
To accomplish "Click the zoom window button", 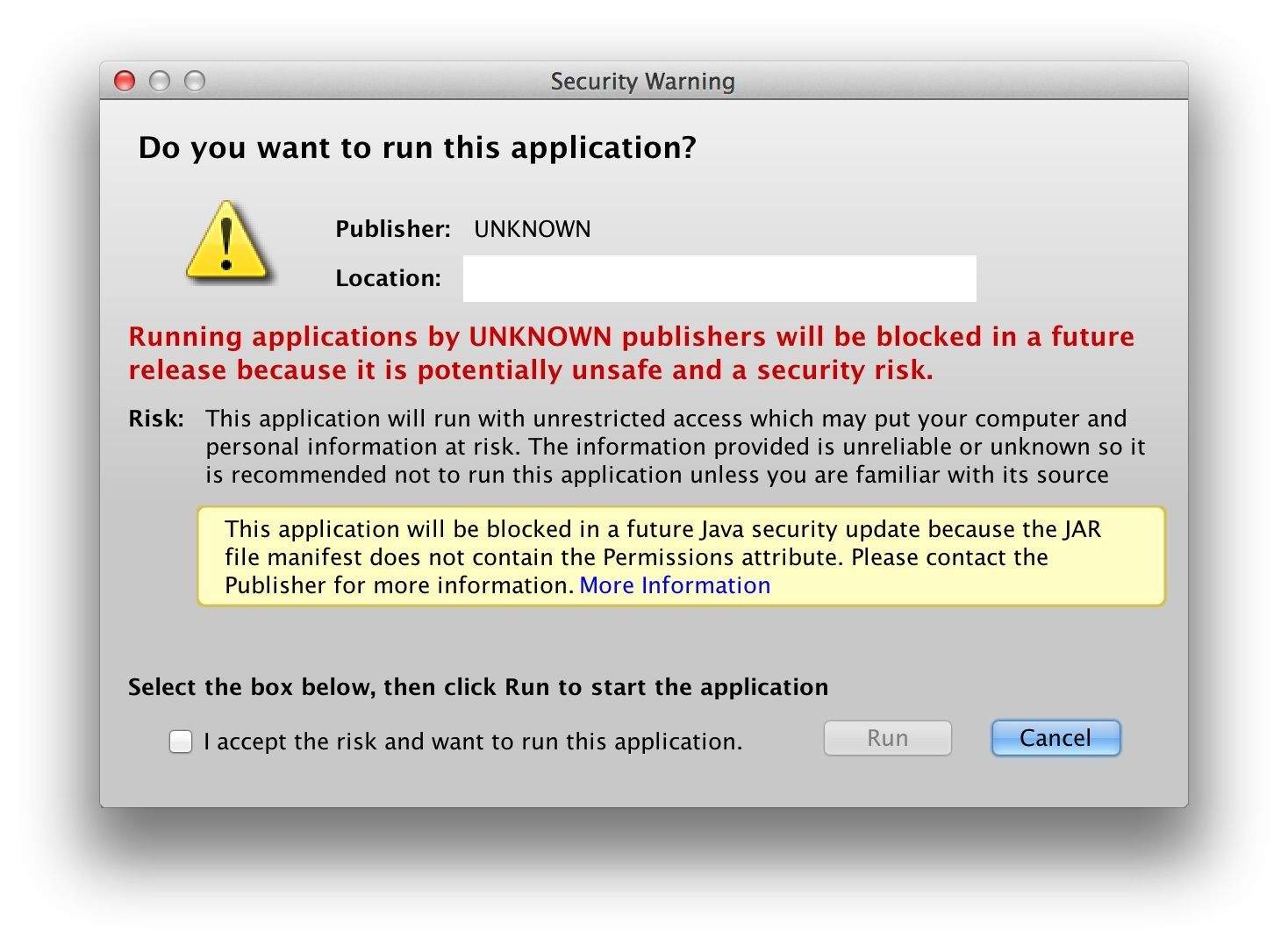I will 195,82.
